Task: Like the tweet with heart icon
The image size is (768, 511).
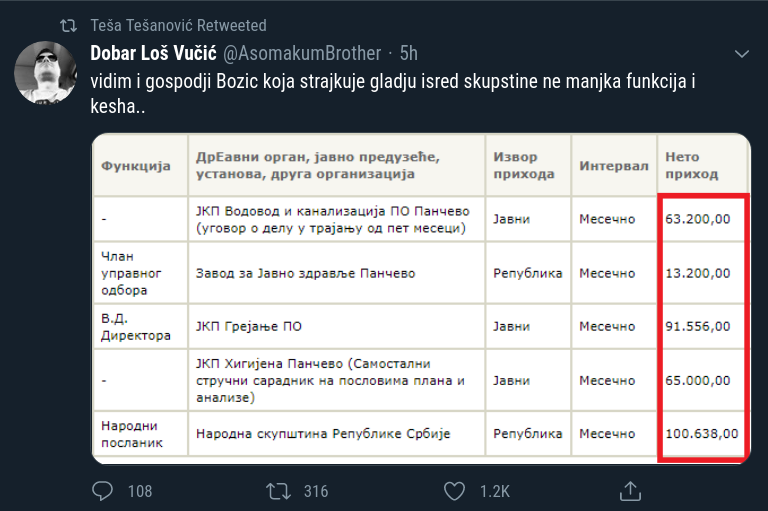Action: (x=454, y=491)
